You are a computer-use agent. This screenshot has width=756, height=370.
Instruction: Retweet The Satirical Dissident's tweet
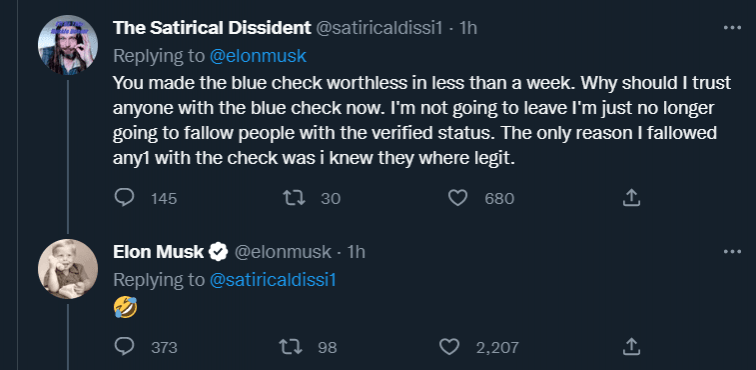coord(294,198)
